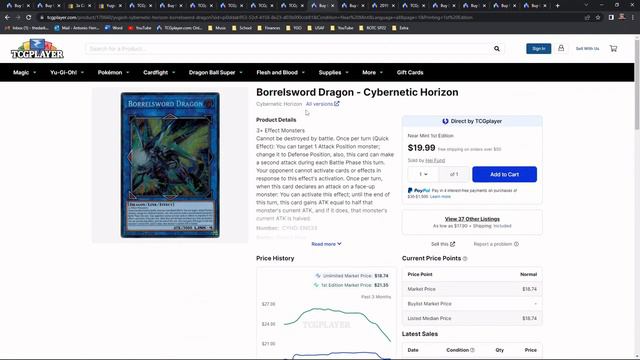The width and height of the screenshot is (640, 360).
Task: Click the info icon next to Current Price Points
Action: tap(465, 259)
